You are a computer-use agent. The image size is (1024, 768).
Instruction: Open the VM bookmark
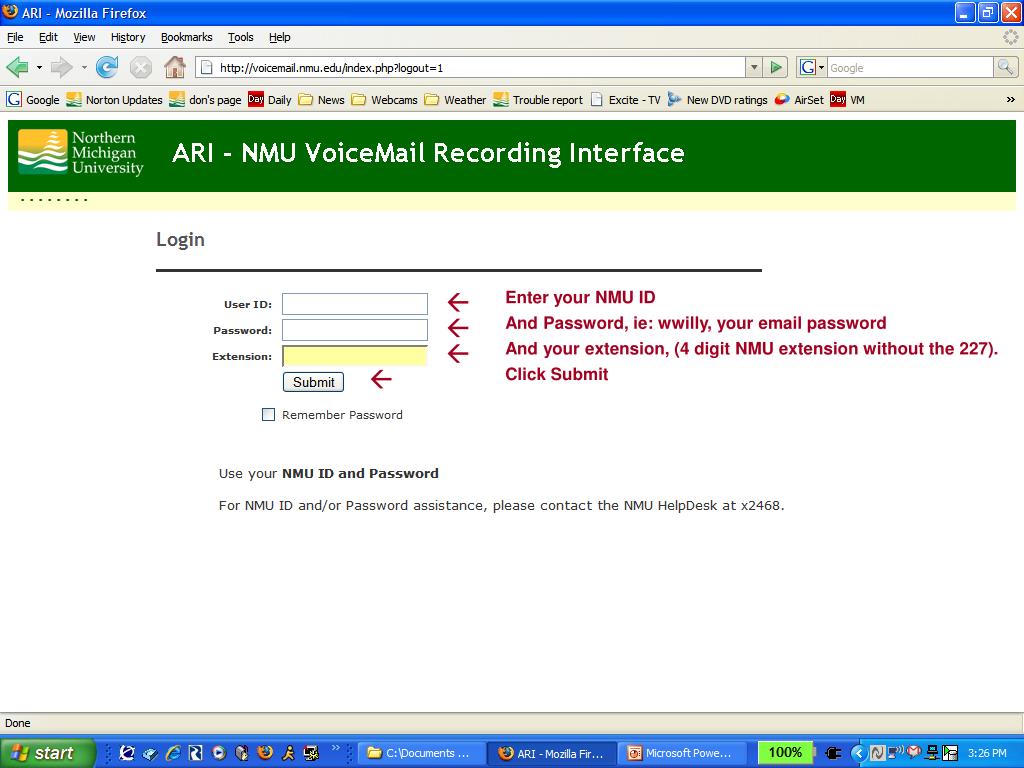pos(848,100)
